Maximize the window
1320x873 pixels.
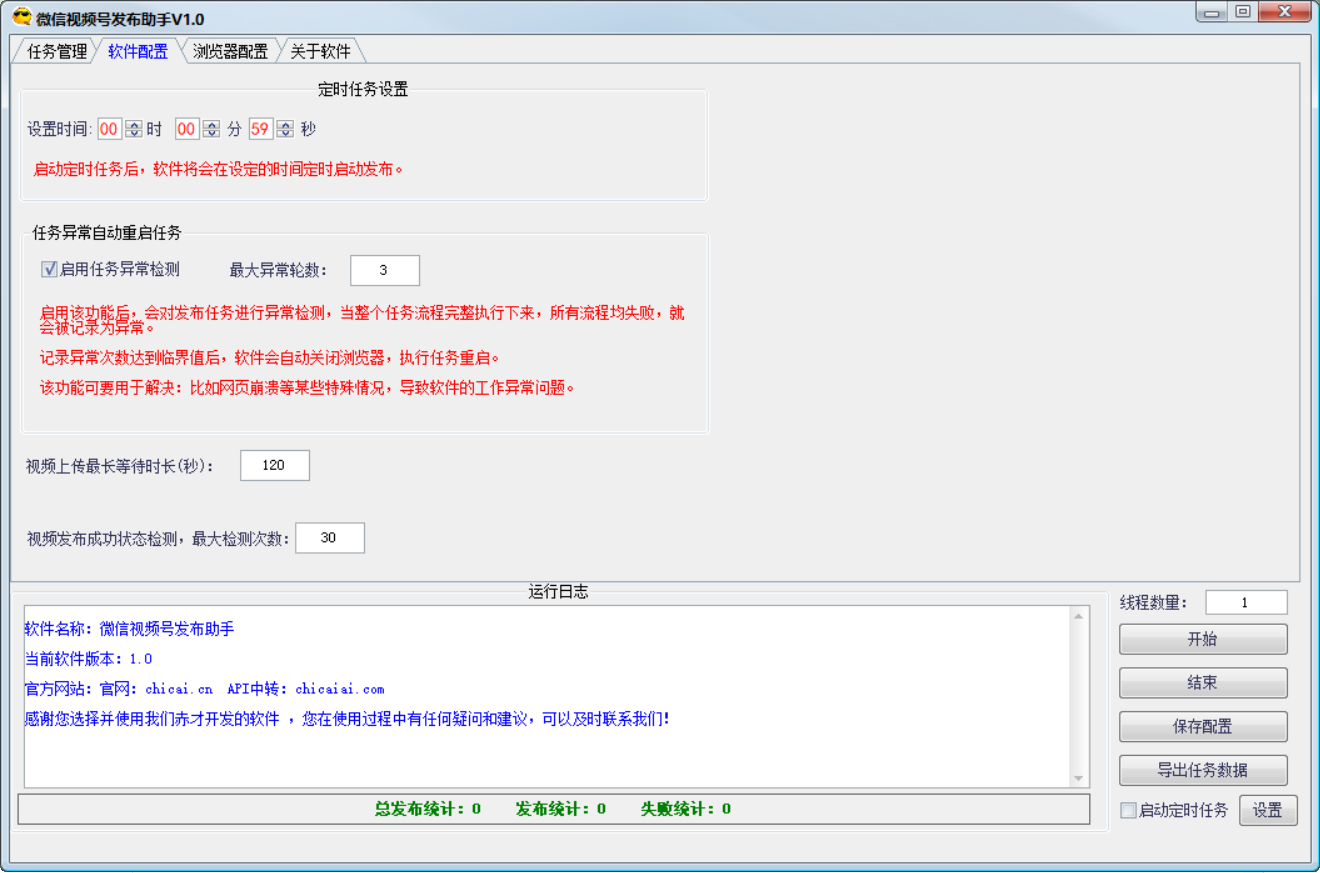coord(1242,13)
